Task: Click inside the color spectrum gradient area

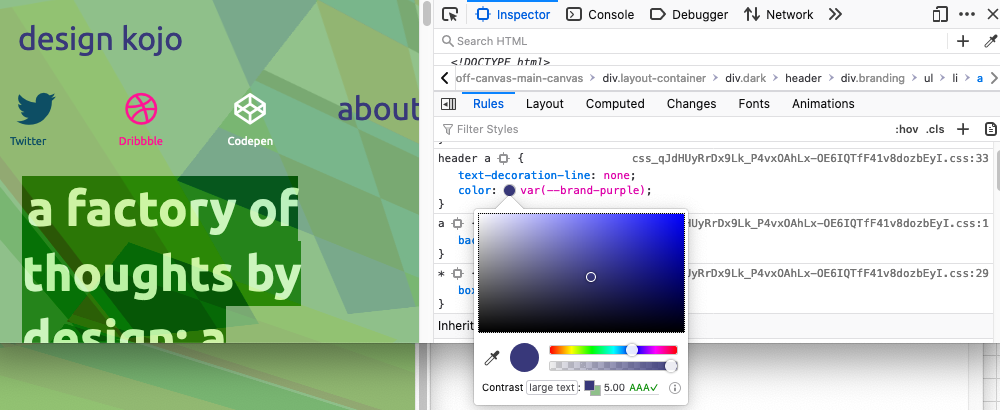Action: [x=581, y=273]
